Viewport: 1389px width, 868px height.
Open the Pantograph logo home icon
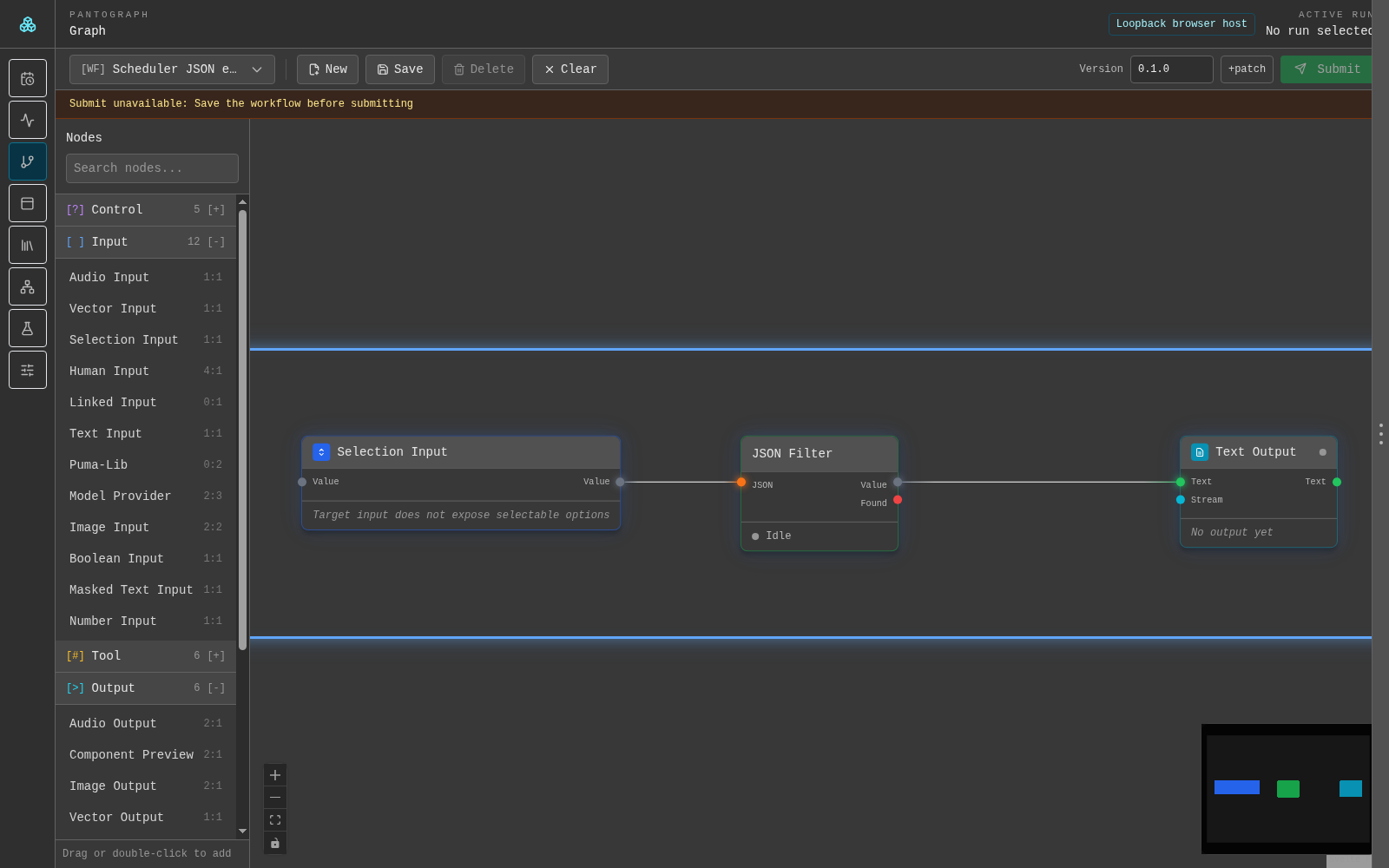[x=28, y=24]
